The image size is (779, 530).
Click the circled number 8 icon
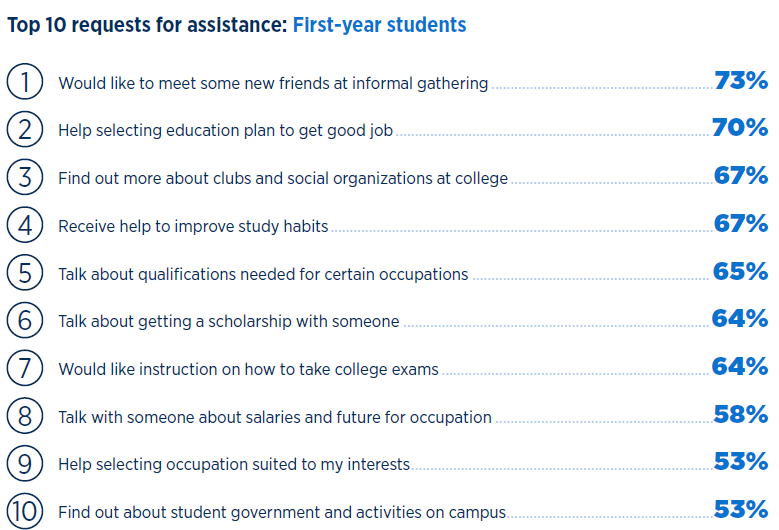[24, 415]
